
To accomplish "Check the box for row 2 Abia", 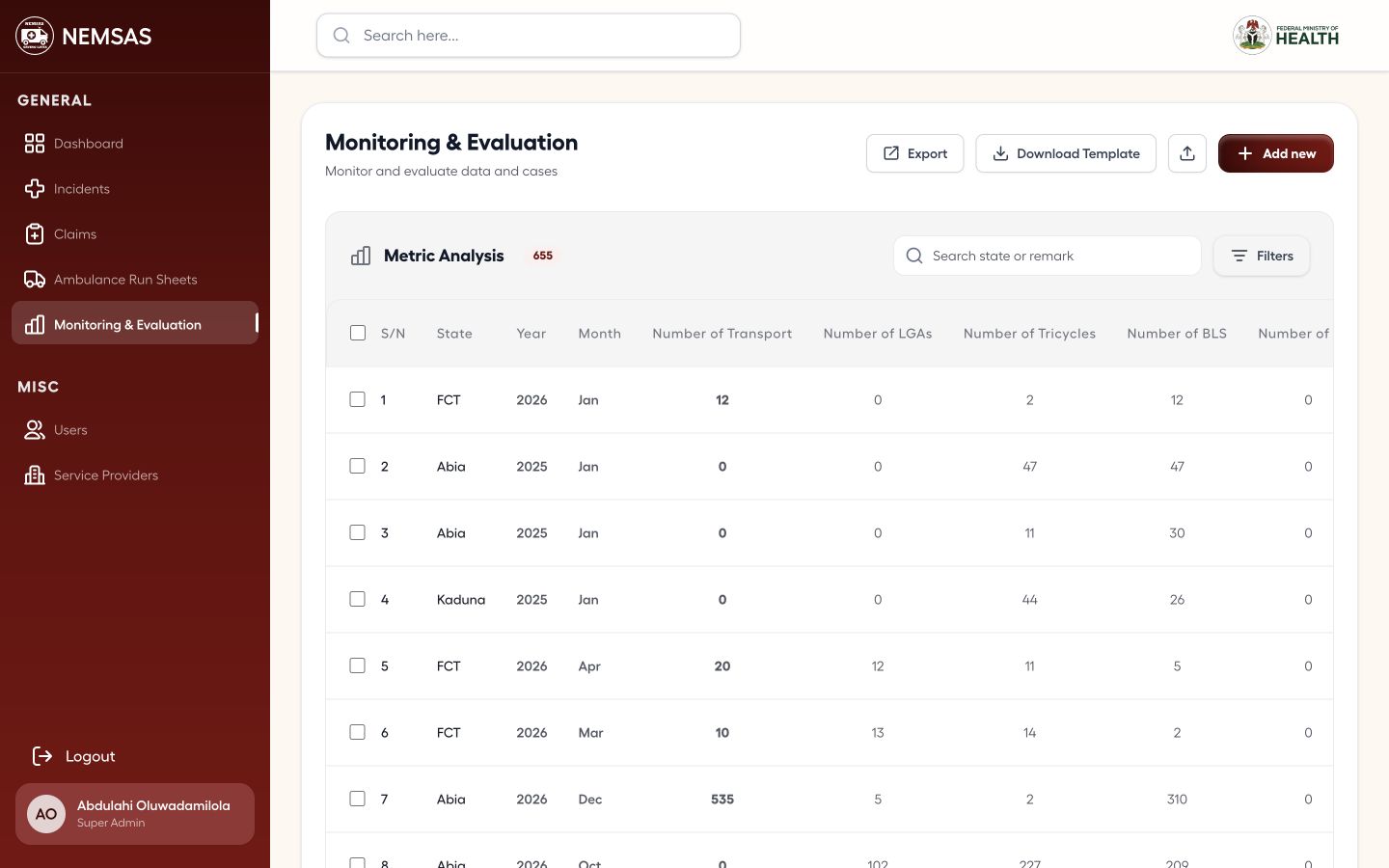I will (358, 466).
